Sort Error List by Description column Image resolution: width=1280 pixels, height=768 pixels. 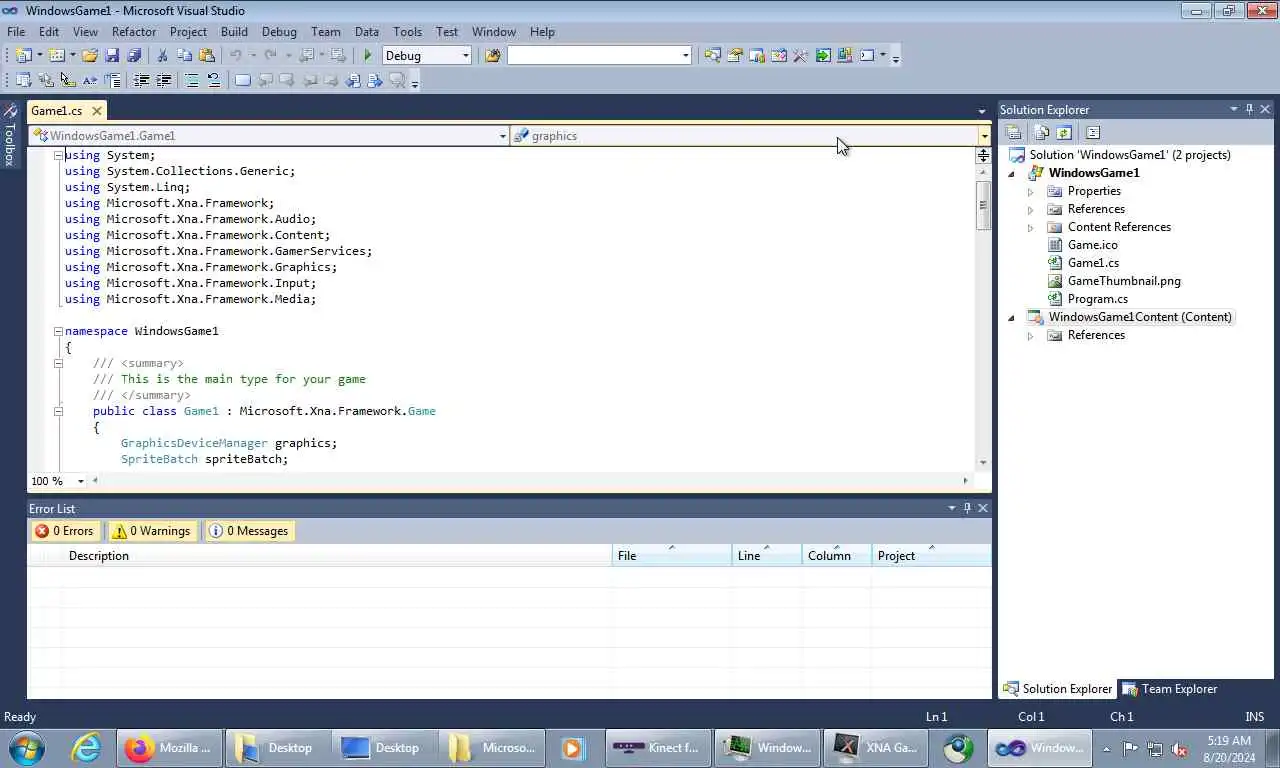338,556
